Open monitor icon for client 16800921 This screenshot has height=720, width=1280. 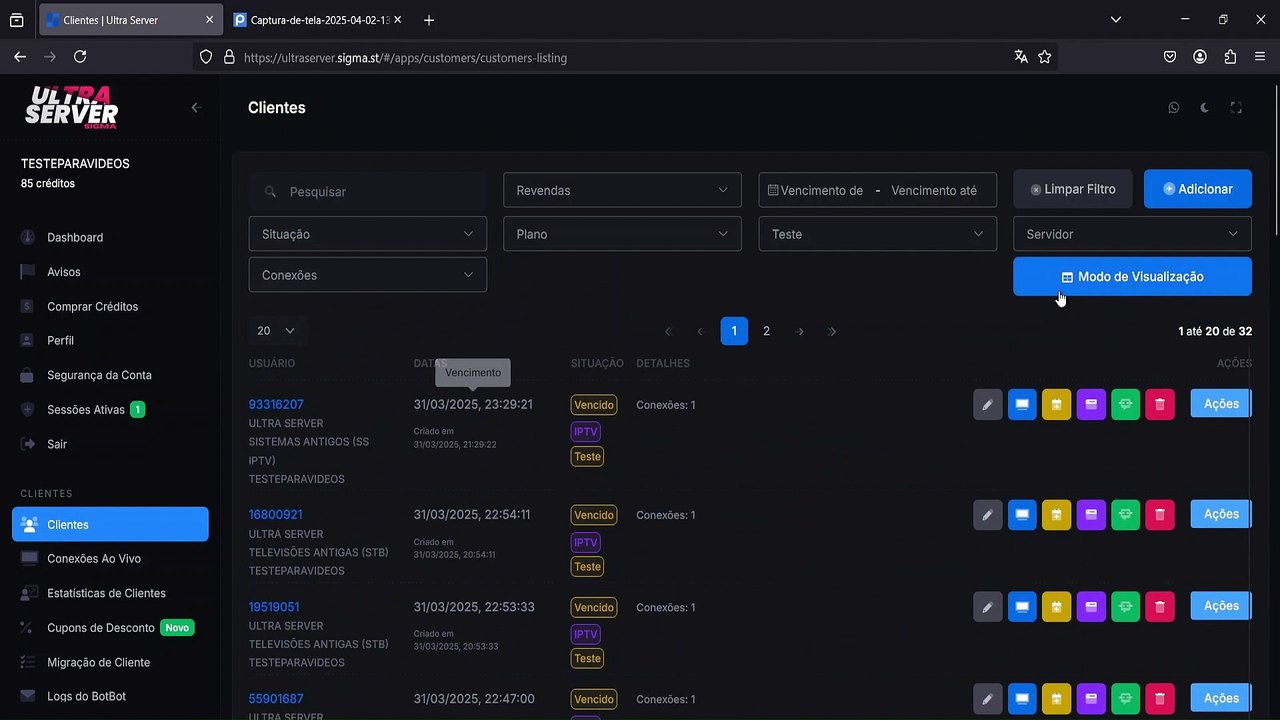[1022, 514]
